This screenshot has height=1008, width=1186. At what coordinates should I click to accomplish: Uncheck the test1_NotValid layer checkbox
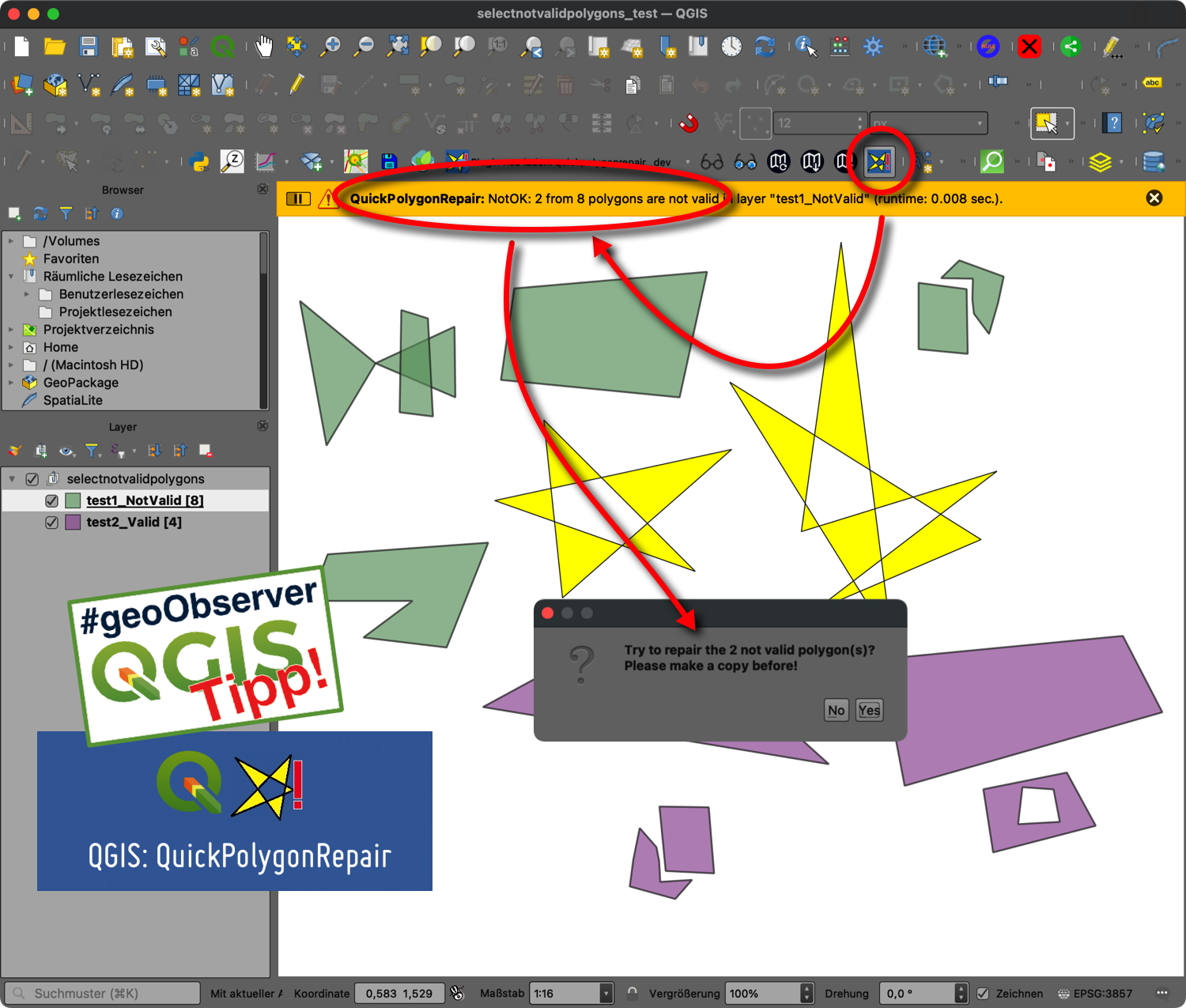tap(51, 500)
